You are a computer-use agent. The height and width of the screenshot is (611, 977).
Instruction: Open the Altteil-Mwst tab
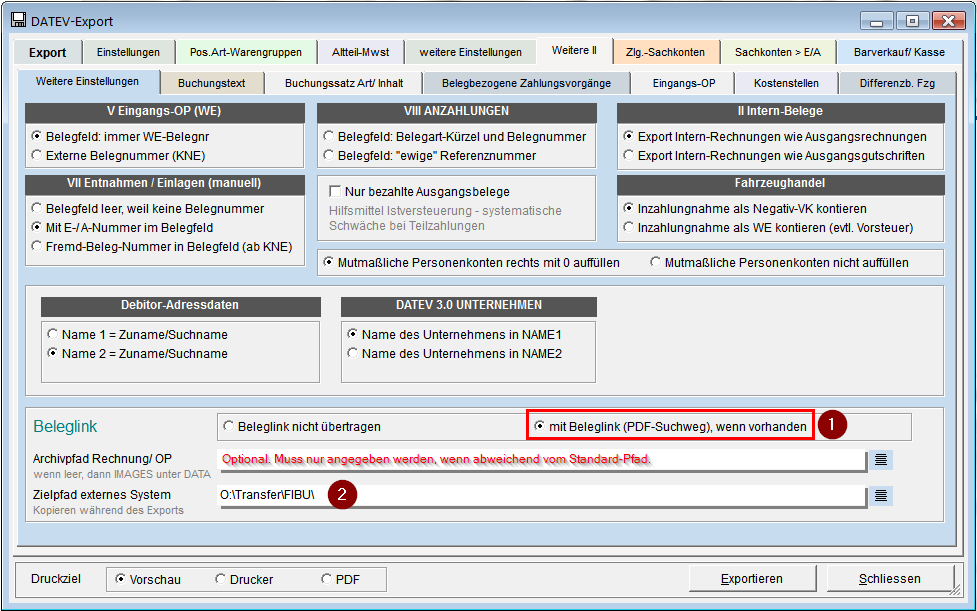coord(360,52)
